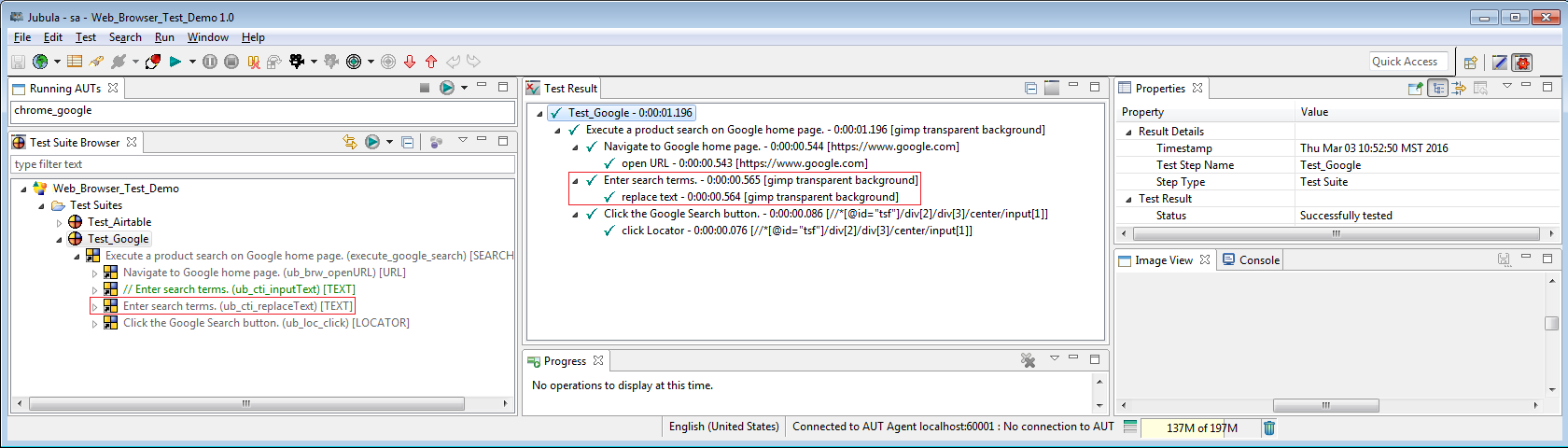Toggle Show Categories in Properties view
Image resolution: width=1568 pixels, height=448 pixels.
coord(1438,88)
